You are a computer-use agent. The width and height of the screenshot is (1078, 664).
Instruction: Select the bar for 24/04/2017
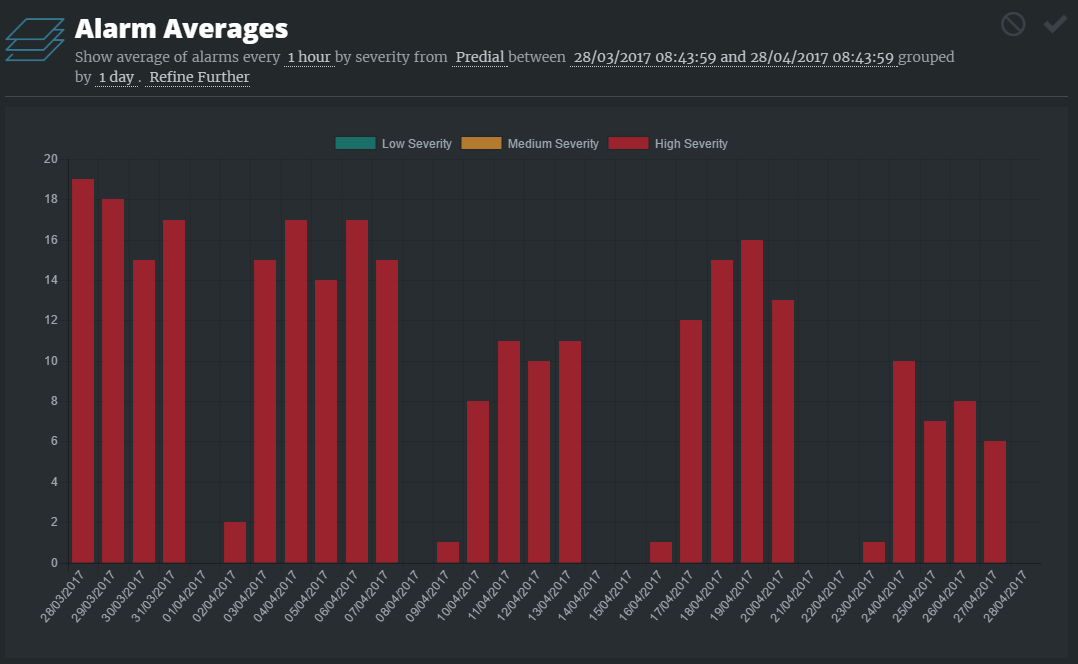click(x=904, y=461)
